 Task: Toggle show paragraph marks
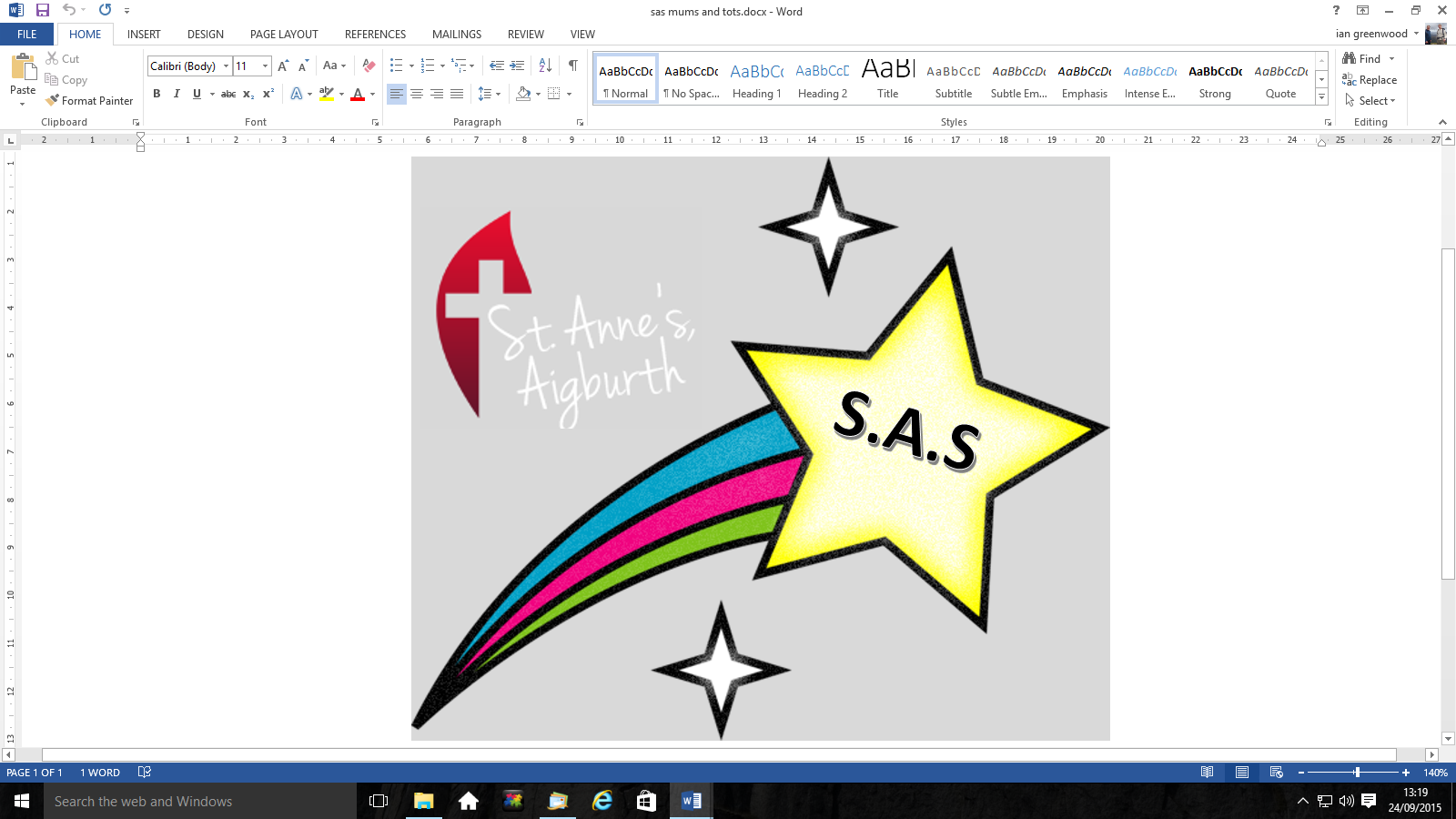(573, 66)
